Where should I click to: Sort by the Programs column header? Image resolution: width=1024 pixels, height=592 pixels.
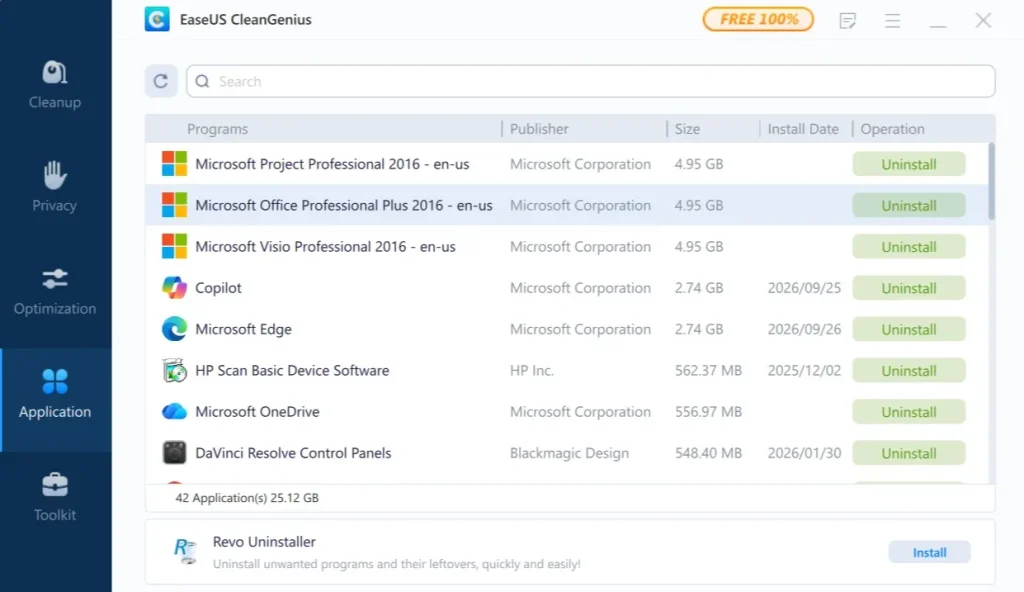point(217,129)
